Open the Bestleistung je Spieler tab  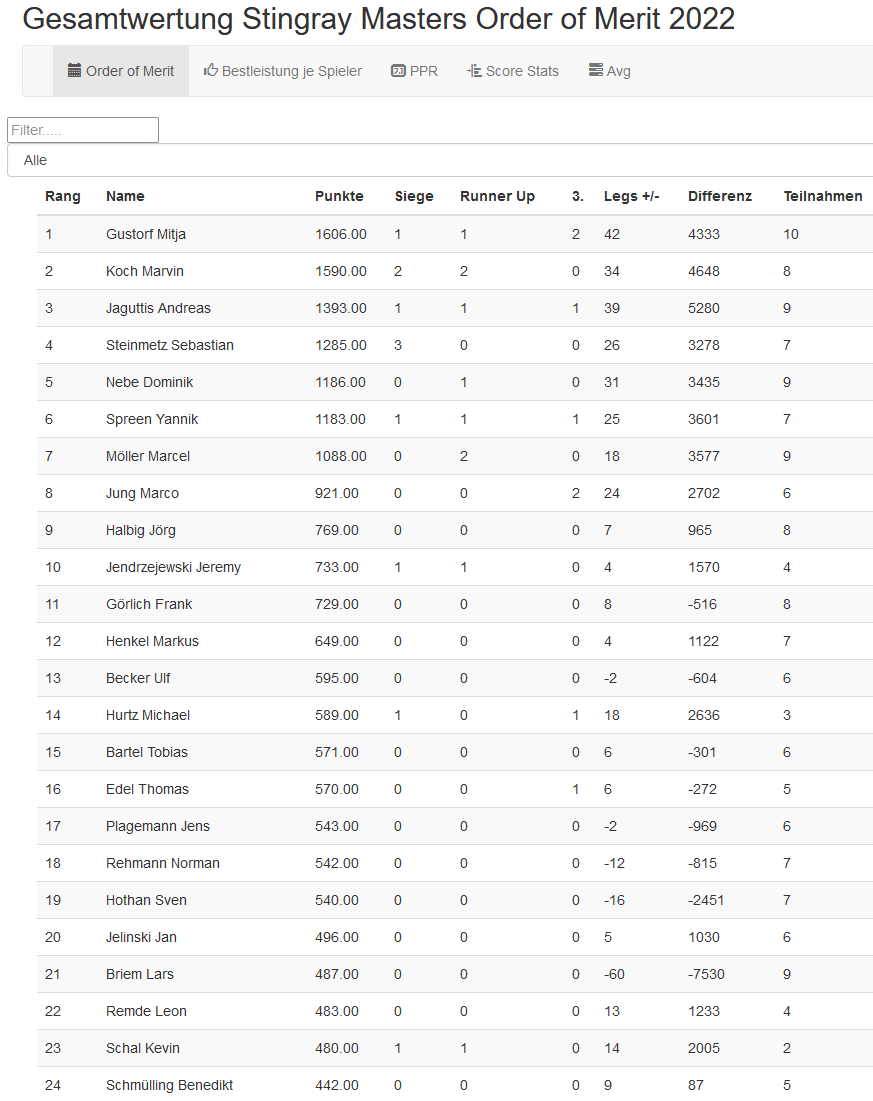[x=283, y=71]
